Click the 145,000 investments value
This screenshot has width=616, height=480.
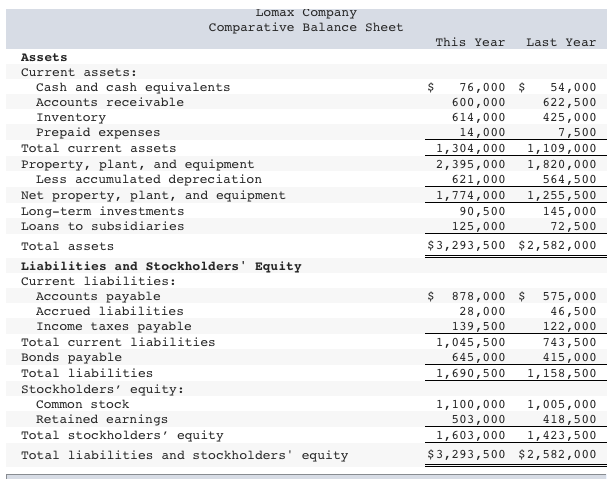click(570, 211)
